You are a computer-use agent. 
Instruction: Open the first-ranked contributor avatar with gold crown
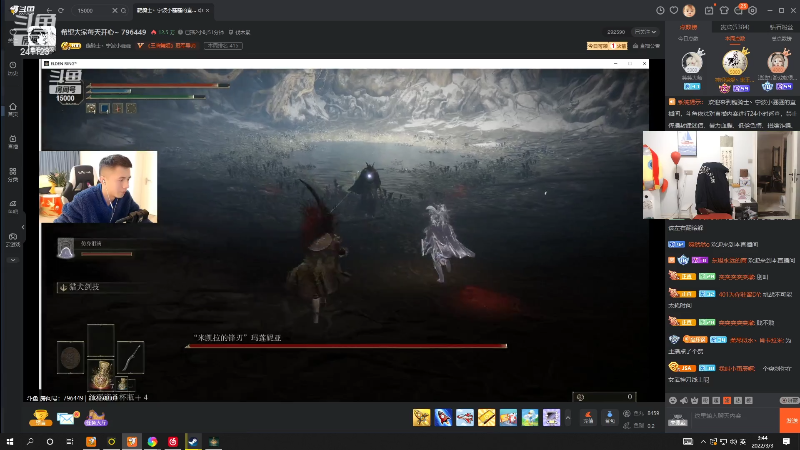point(735,62)
